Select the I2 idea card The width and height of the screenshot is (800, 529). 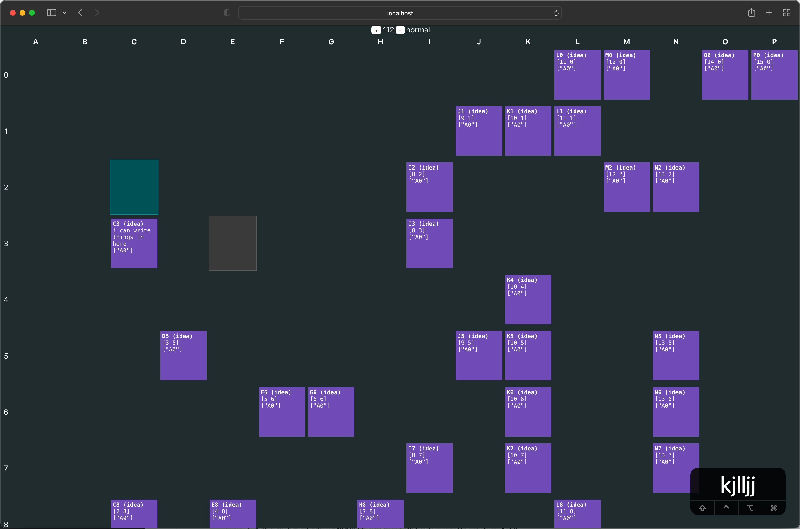429,187
